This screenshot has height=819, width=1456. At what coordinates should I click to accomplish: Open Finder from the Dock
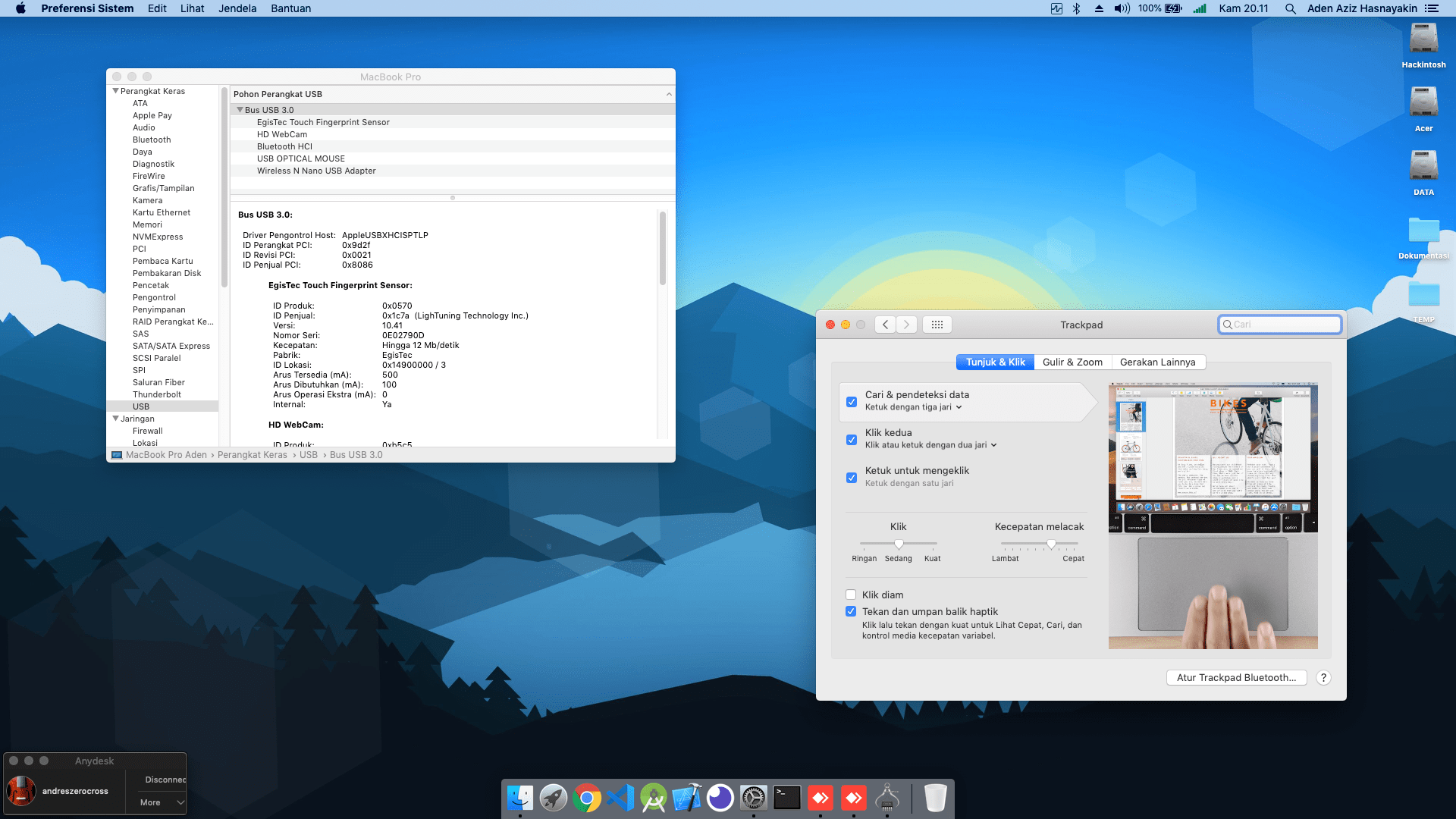coord(520,798)
